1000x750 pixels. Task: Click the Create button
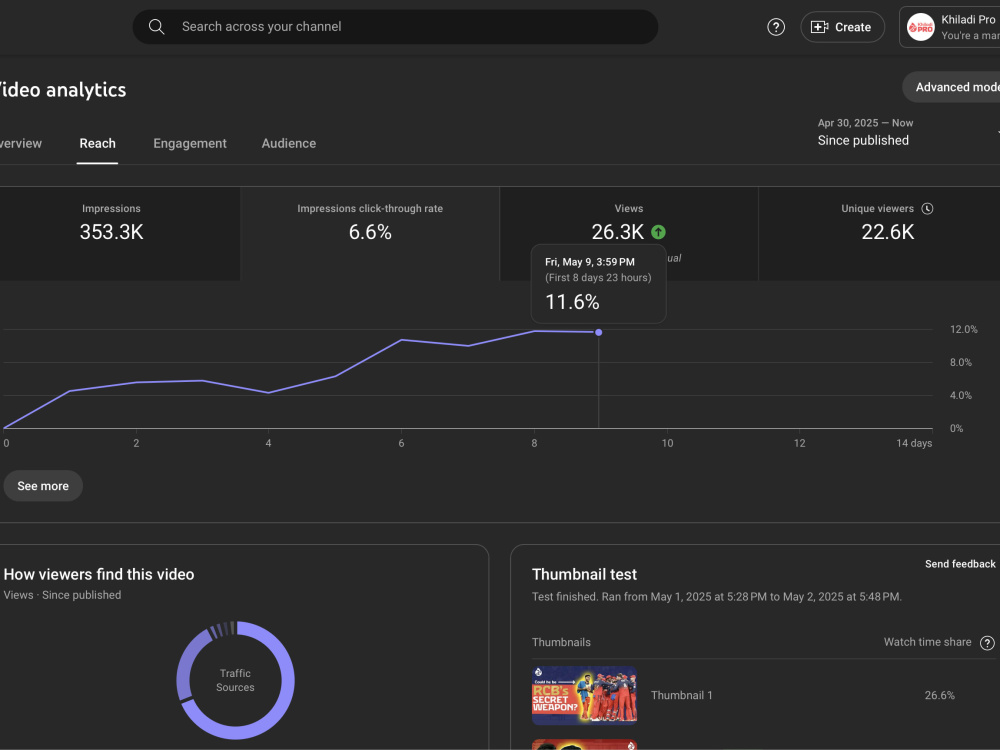[x=842, y=27]
